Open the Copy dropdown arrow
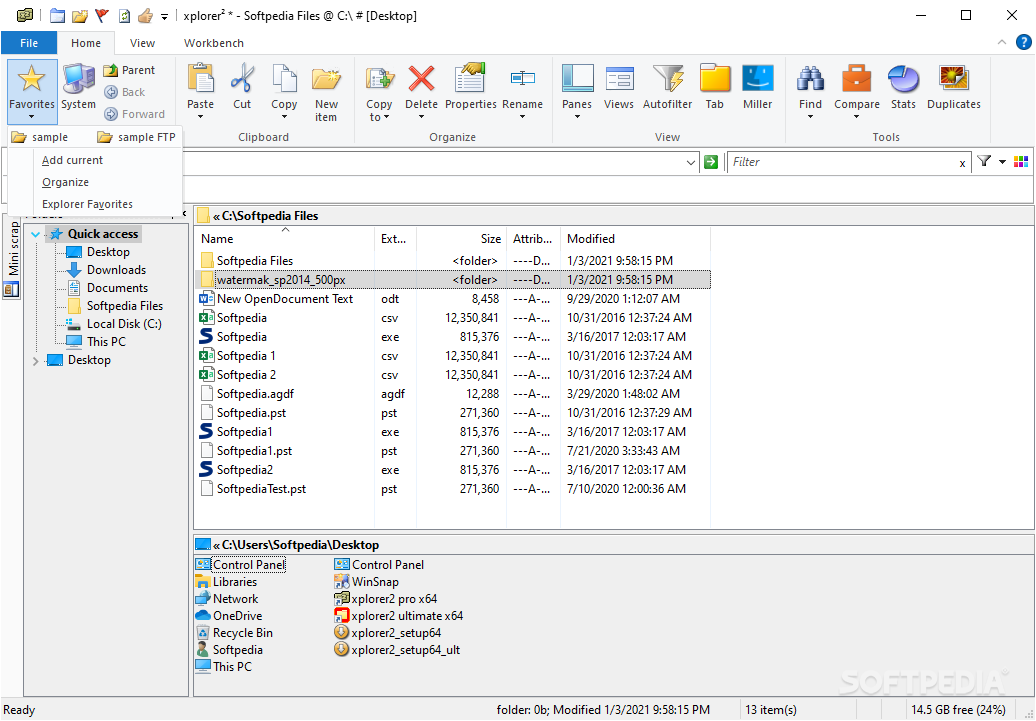 pyautogui.click(x=284, y=117)
